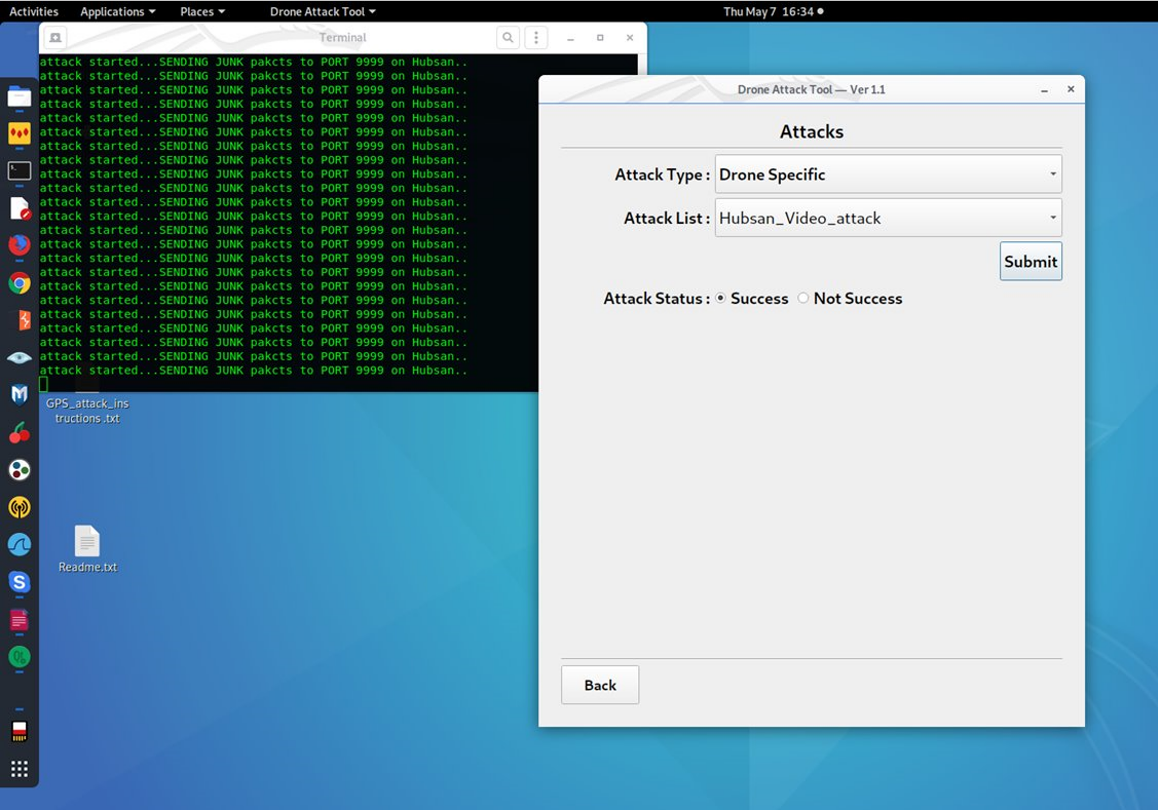Open the Drone Attack Tool app menu
The width and height of the screenshot is (1158, 810).
point(323,11)
